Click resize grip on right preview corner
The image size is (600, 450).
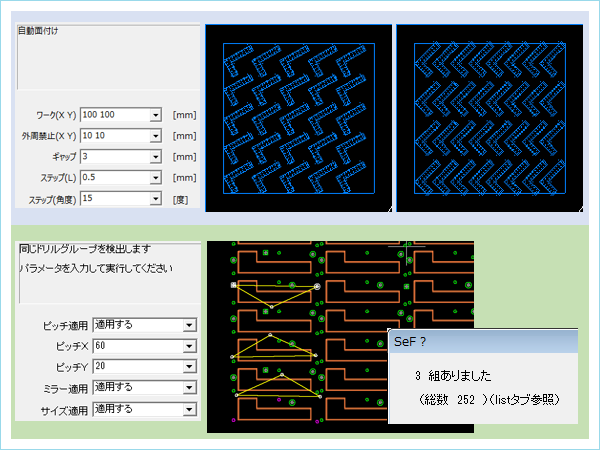577,207
